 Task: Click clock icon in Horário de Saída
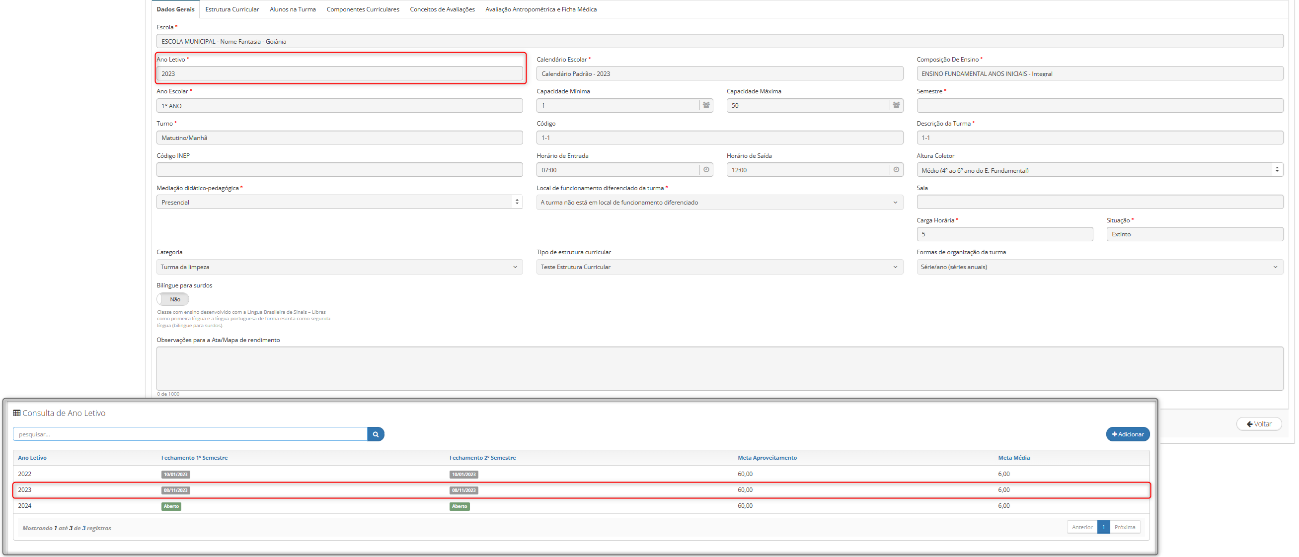pyautogui.click(x=896, y=170)
